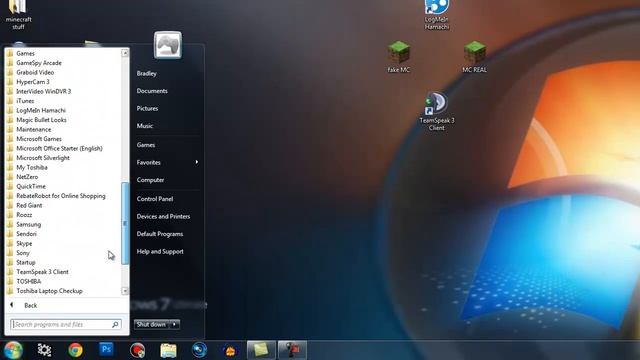Open the blue globe taskbar icon
This screenshot has height=360, width=640.
coord(199,350)
